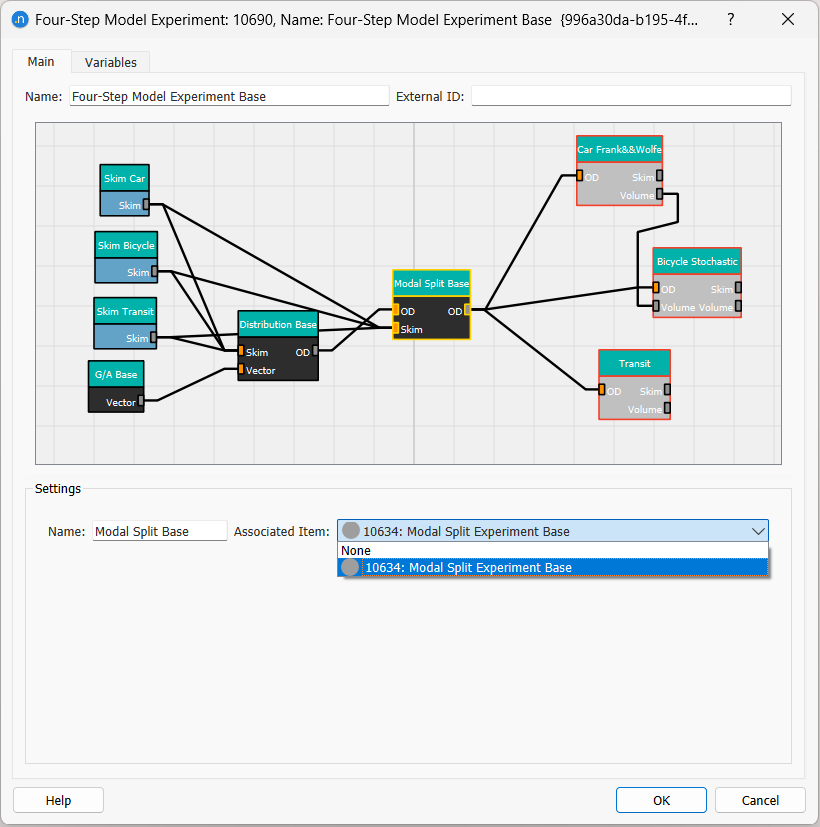Select the Skim Bicycle node
The width and height of the screenshot is (820, 827).
126,245
